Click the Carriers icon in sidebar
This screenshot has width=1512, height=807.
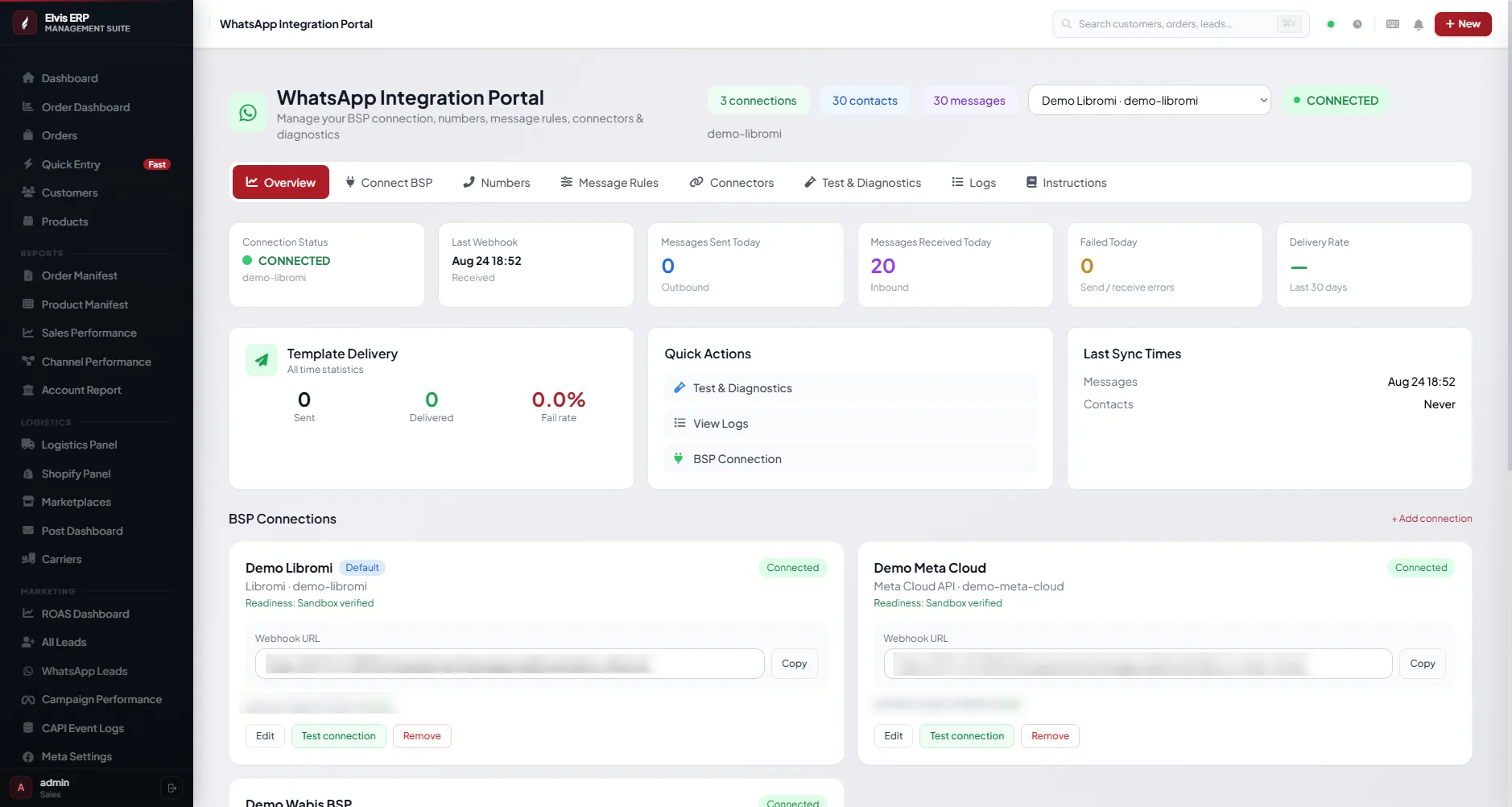click(x=28, y=559)
